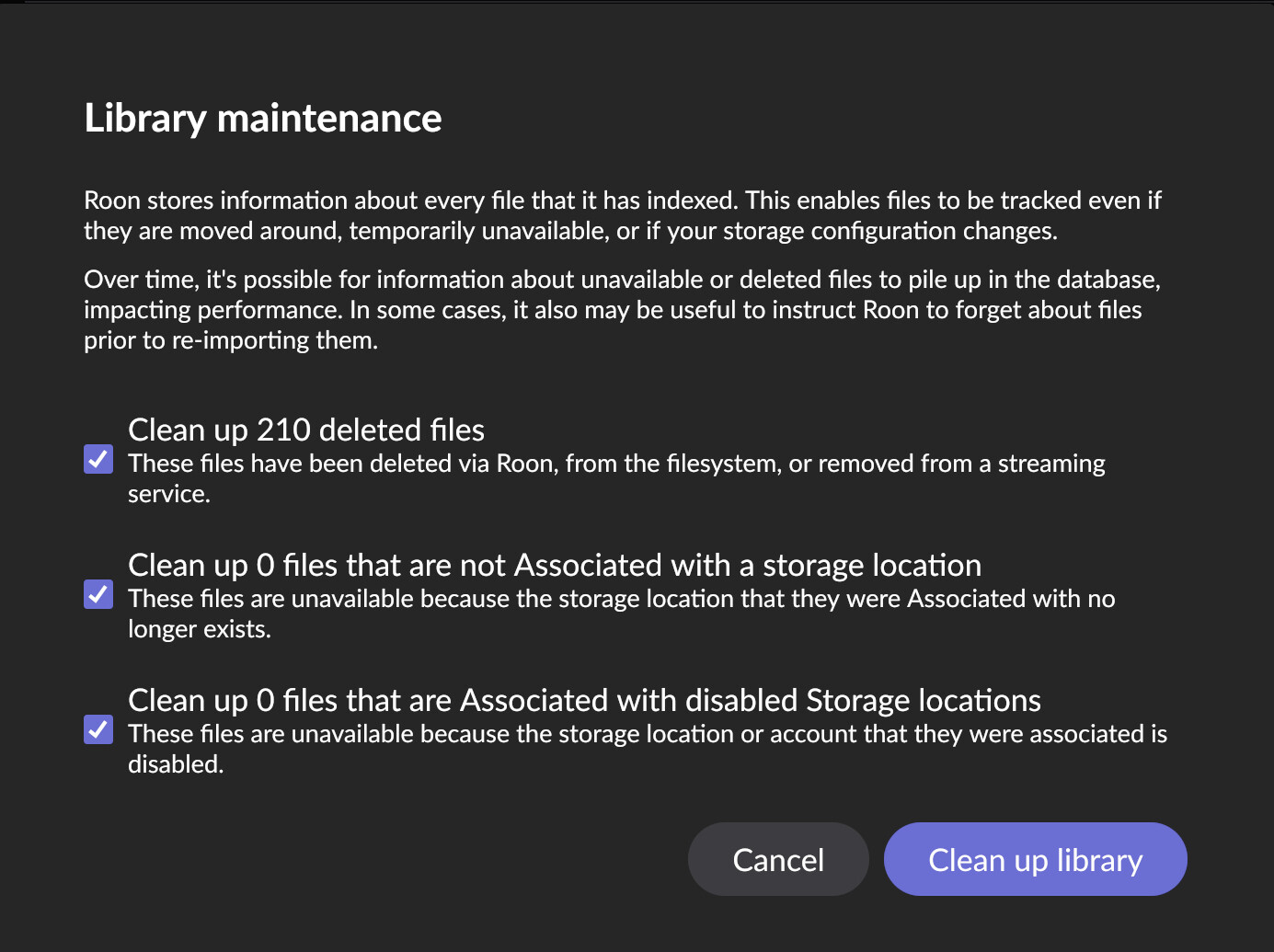Click description saying storage location no longer exists
Screen dimensions: 1274x952
tap(621, 599)
